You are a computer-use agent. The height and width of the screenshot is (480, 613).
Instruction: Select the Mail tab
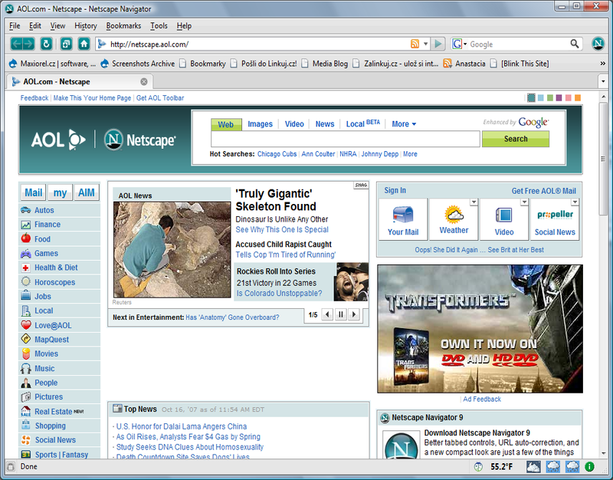click(x=33, y=192)
